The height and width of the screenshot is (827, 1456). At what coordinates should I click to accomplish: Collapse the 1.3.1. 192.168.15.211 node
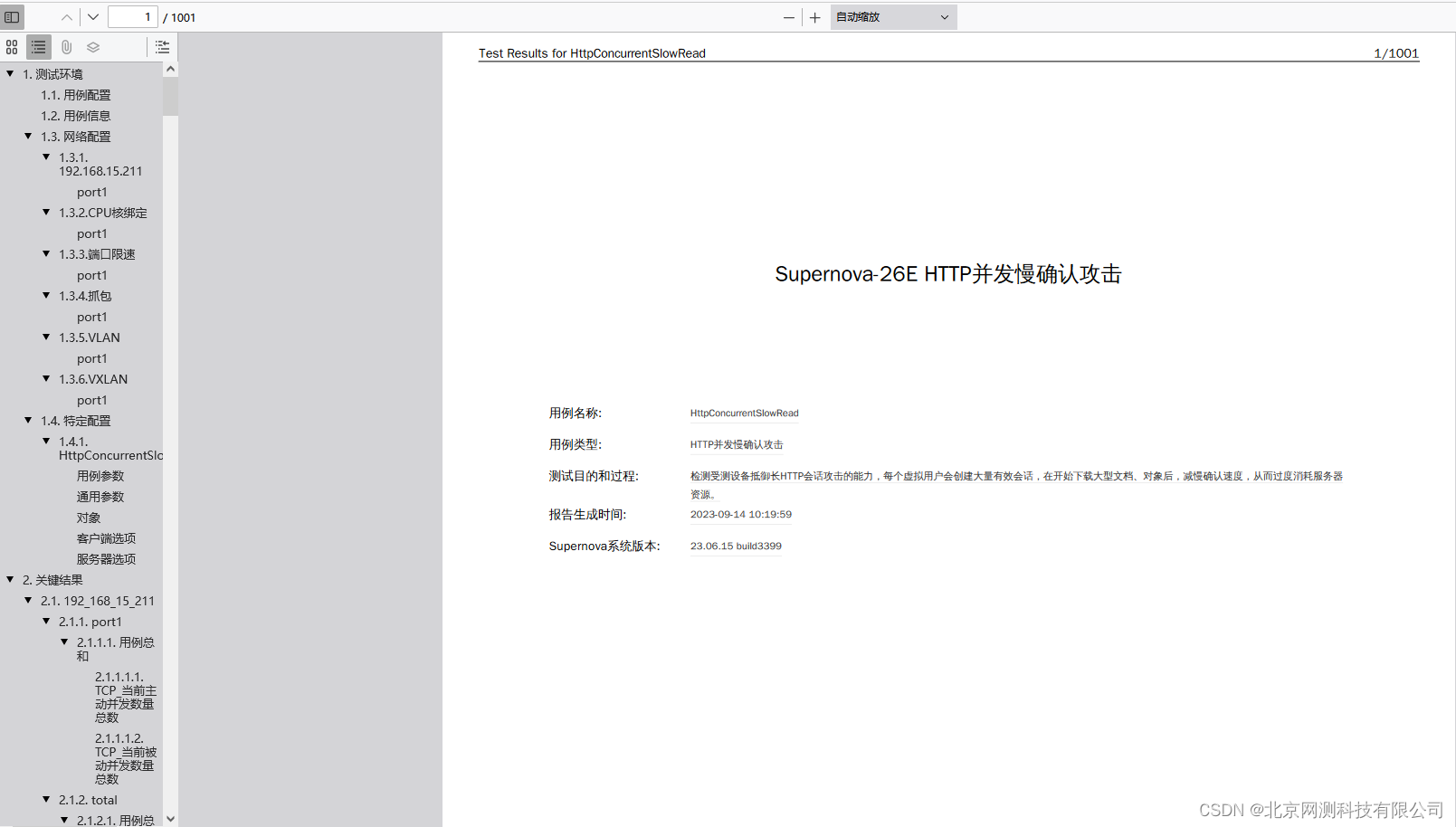[46, 157]
